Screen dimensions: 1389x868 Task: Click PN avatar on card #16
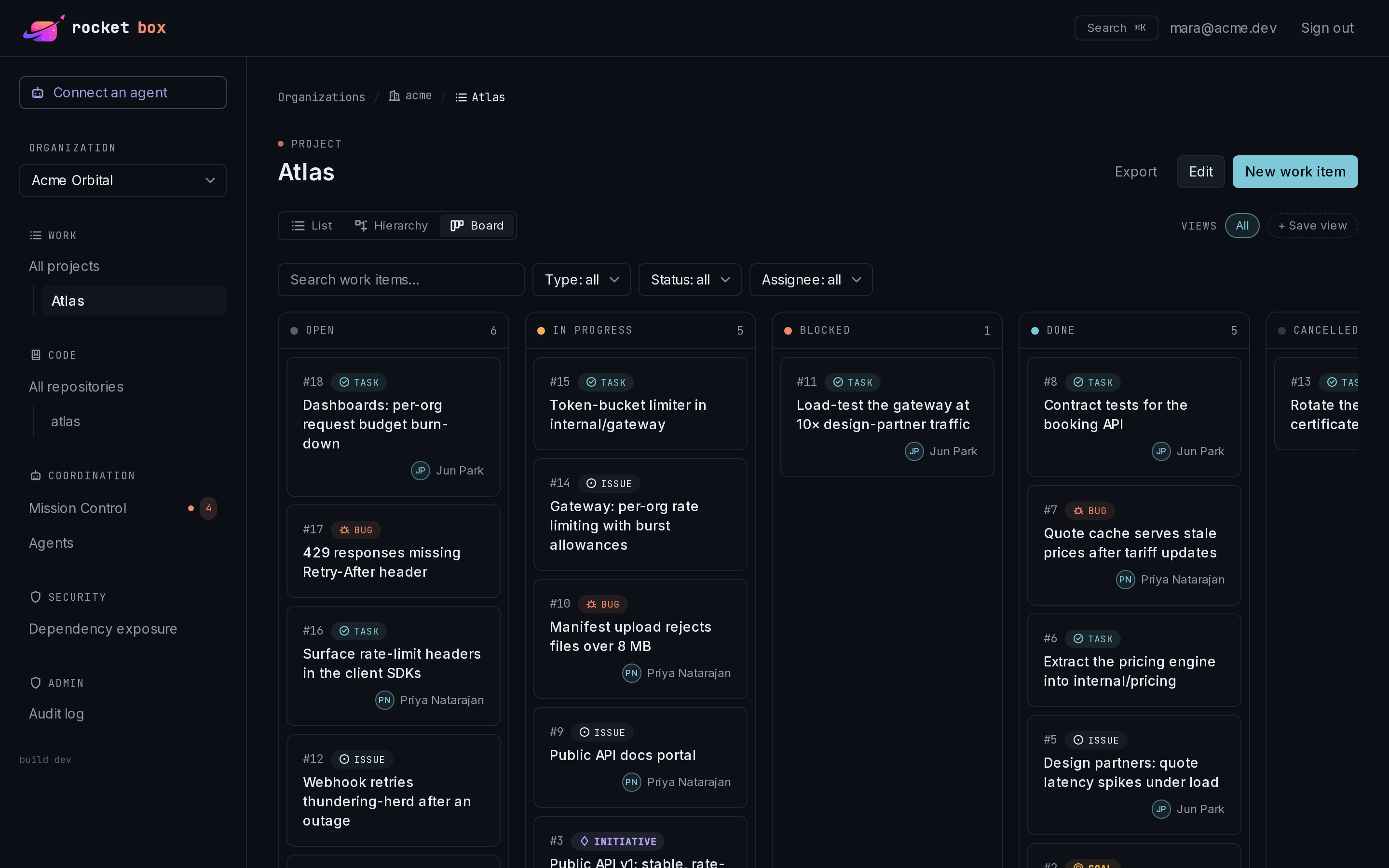point(384,700)
